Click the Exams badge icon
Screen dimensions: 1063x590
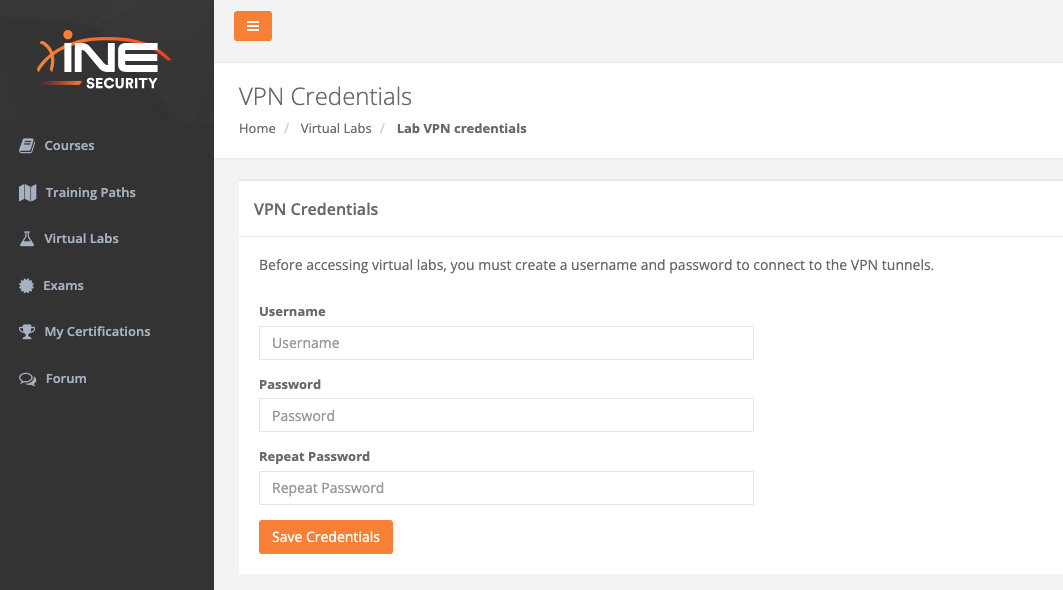(x=26, y=286)
